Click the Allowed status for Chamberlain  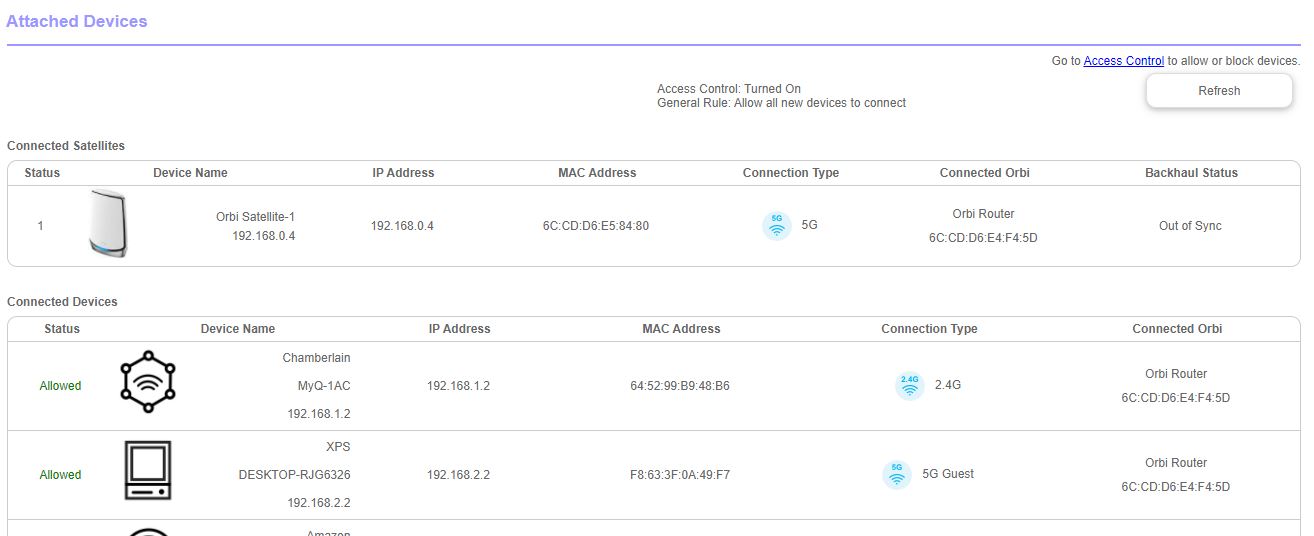point(60,386)
